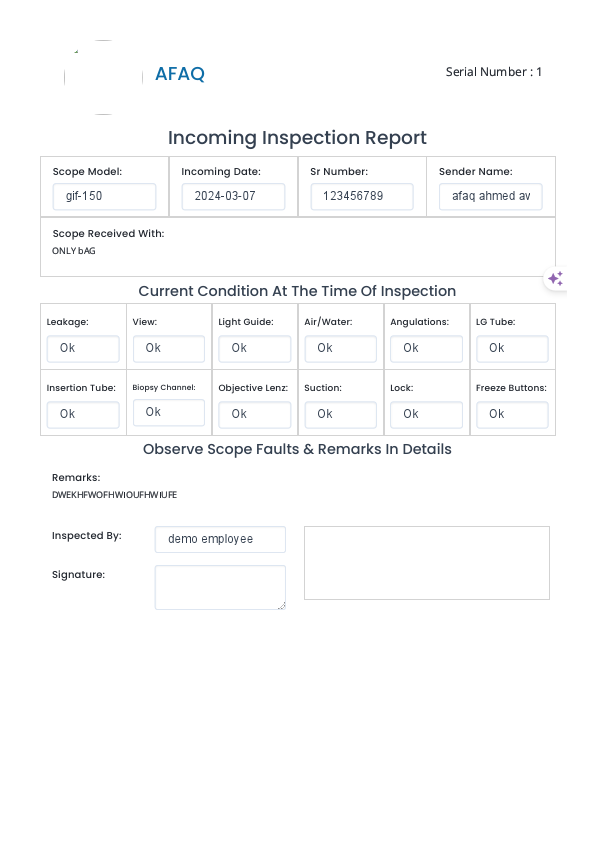Select the Air/Water condition field
This screenshot has width=595, height=842.
coord(340,348)
